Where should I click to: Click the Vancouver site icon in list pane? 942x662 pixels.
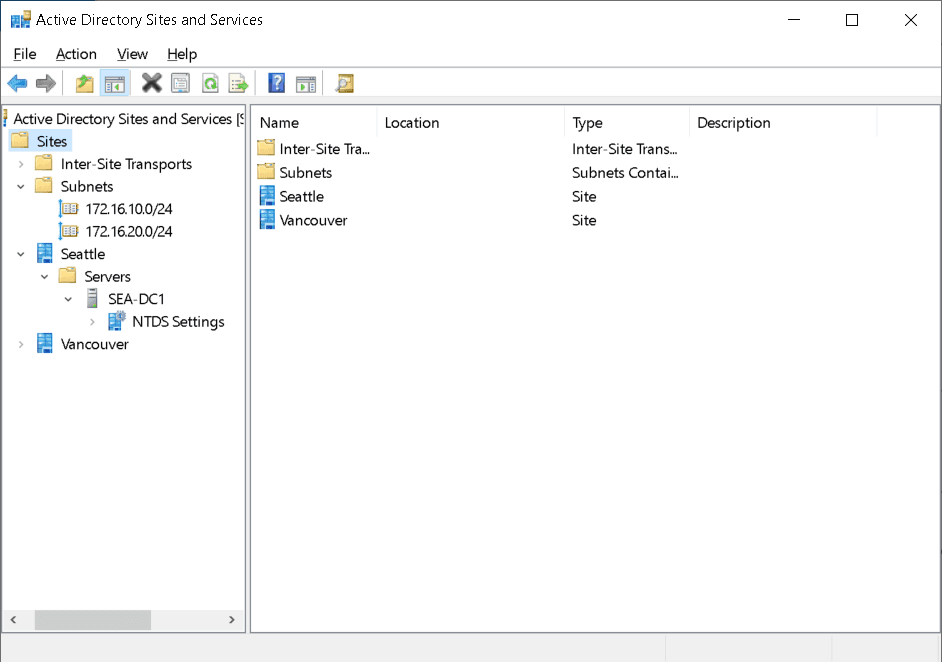267,220
